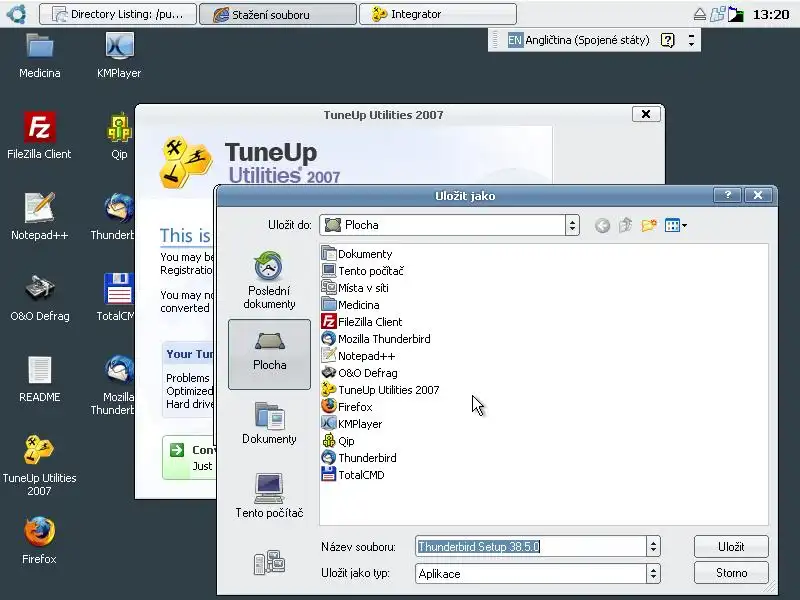Image resolution: width=800 pixels, height=600 pixels.
Task: Expand the Název souboru dropdown arrow
Action: pos(653,546)
